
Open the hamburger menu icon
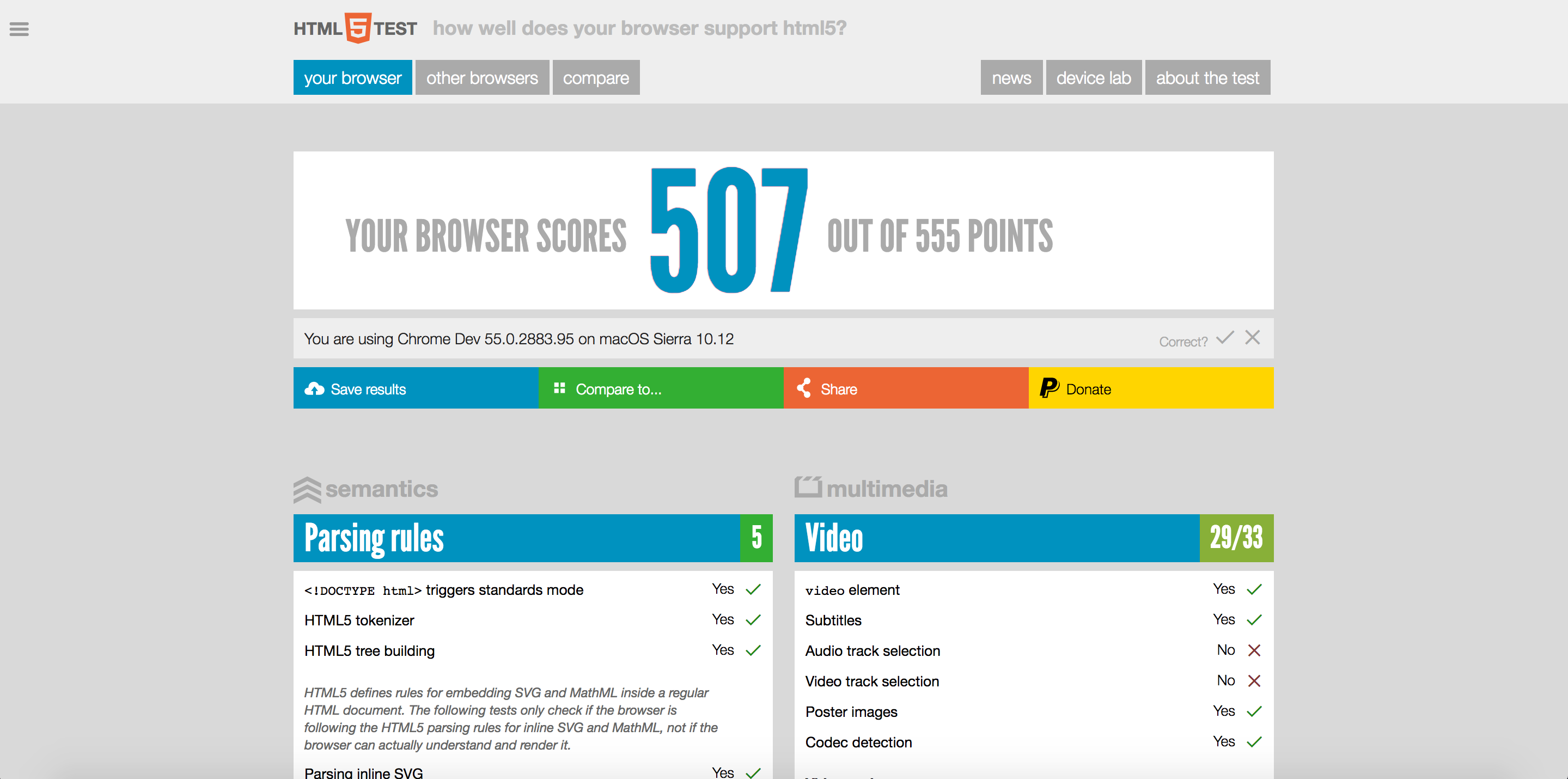tap(19, 29)
